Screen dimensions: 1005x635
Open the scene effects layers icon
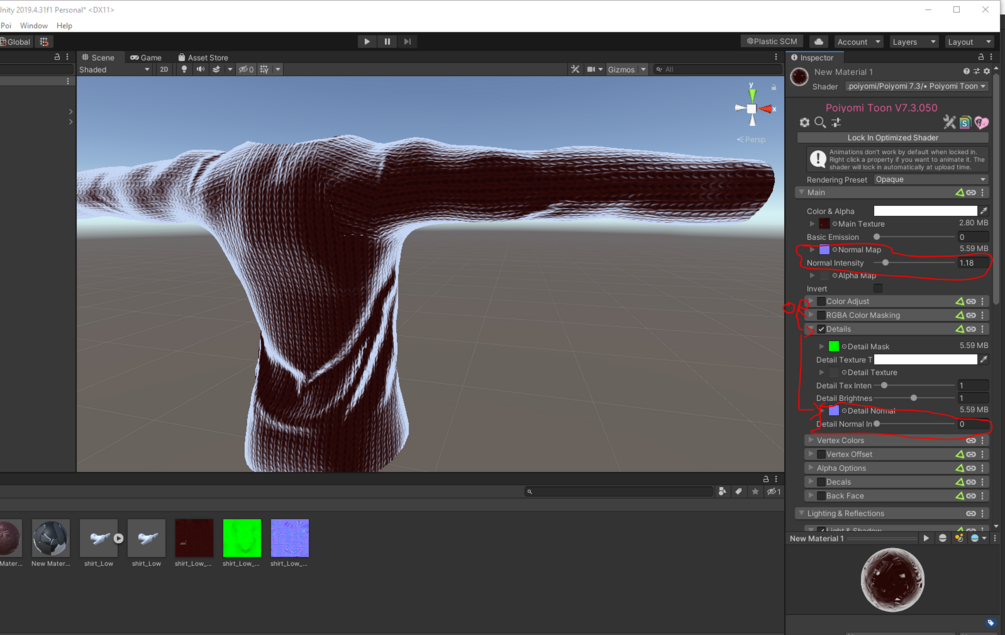pos(217,69)
